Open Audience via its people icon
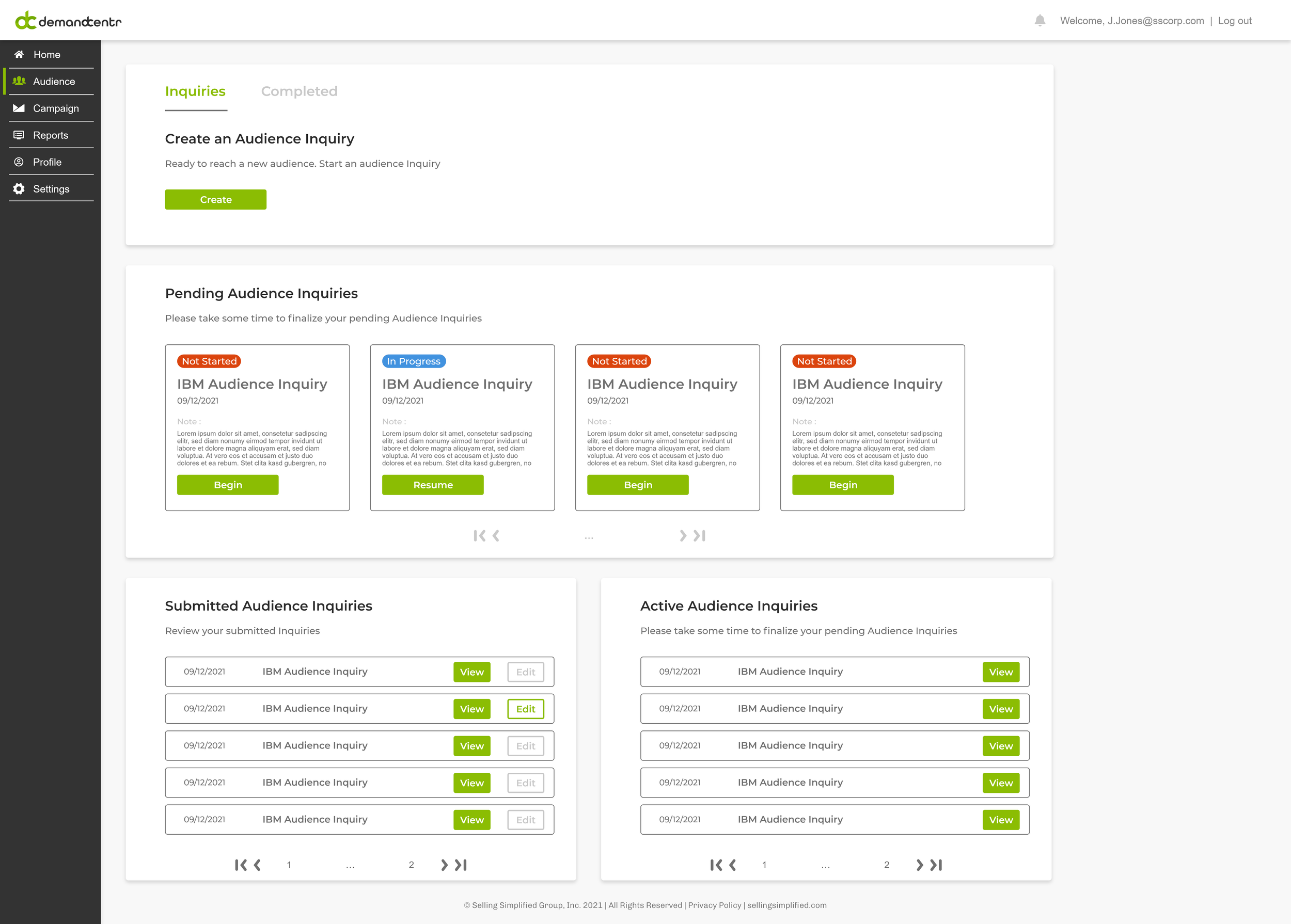1291x924 pixels. click(19, 82)
